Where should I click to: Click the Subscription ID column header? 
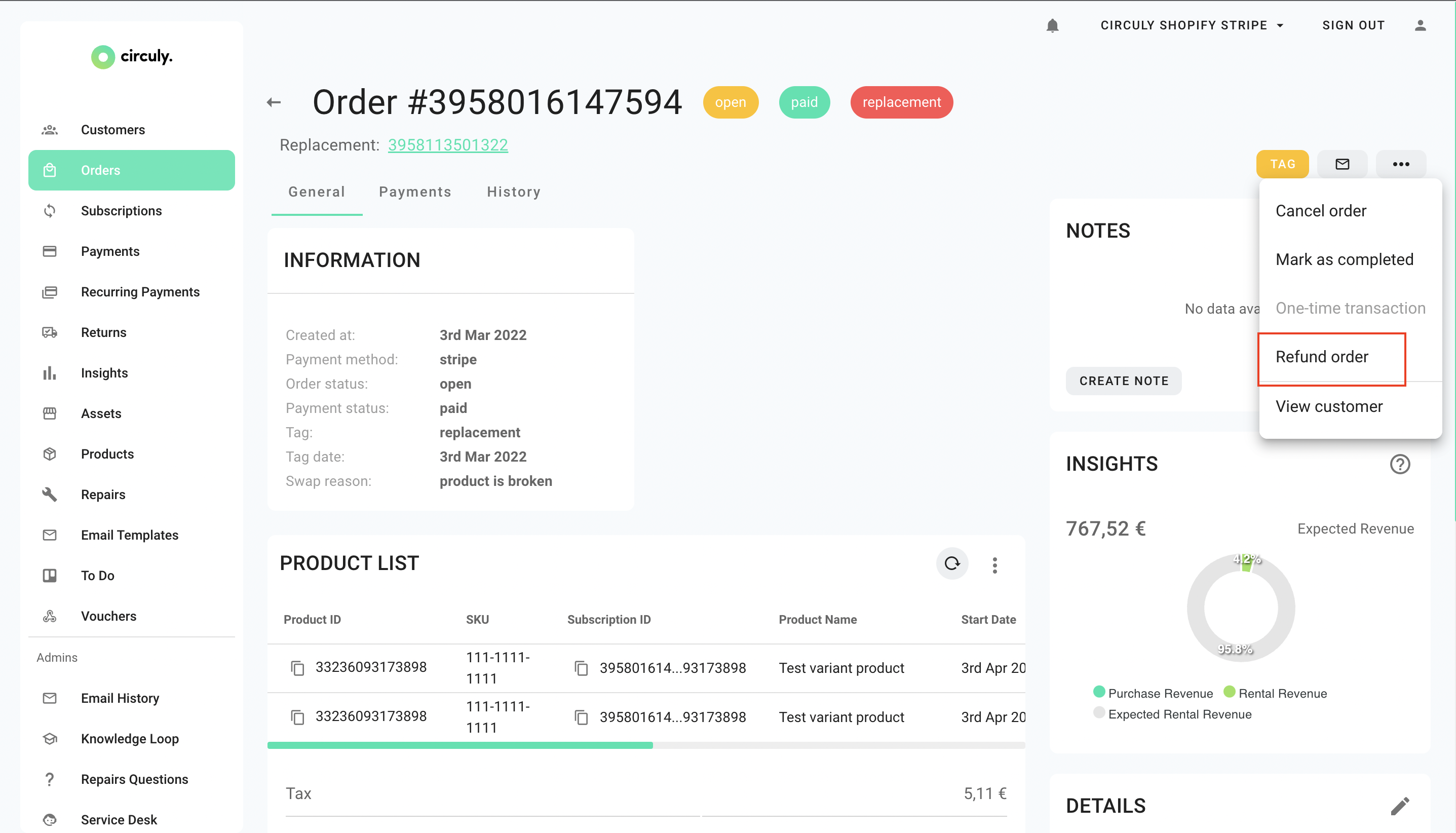pos(608,620)
